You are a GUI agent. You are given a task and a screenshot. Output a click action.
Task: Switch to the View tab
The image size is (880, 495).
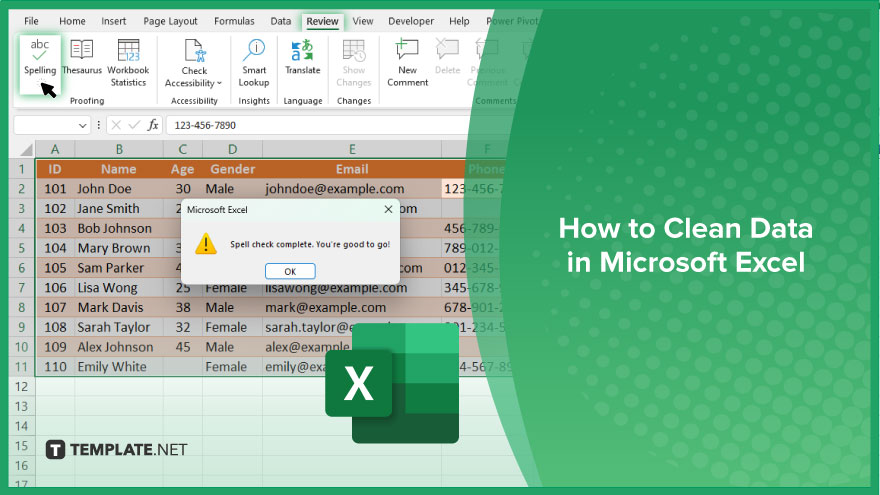pyautogui.click(x=363, y=21)
